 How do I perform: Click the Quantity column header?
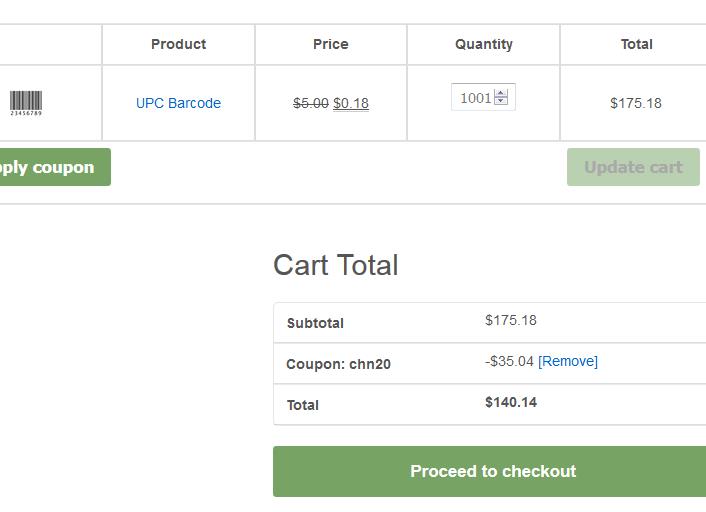(484, 44)
